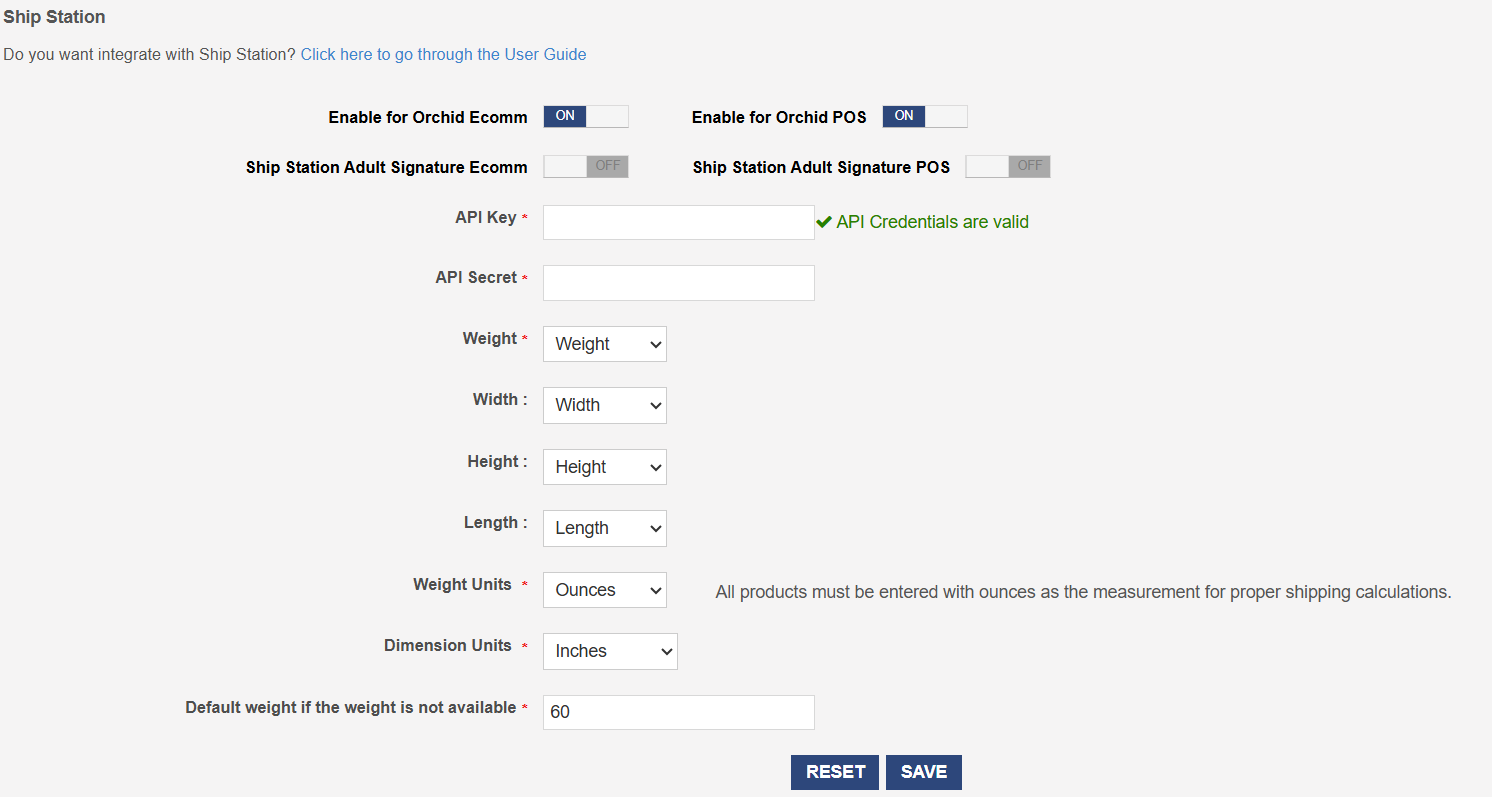Open the Weight Units Ounces dropdown
Viewport: 1492px width, 797px height.
(x=604, y=590)
